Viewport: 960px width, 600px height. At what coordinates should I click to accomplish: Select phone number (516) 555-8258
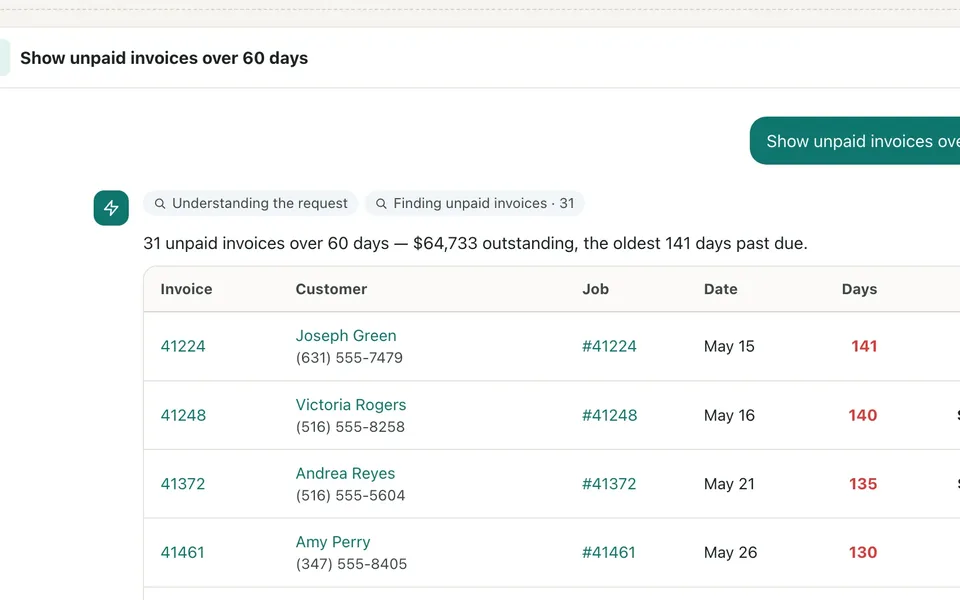350,427
